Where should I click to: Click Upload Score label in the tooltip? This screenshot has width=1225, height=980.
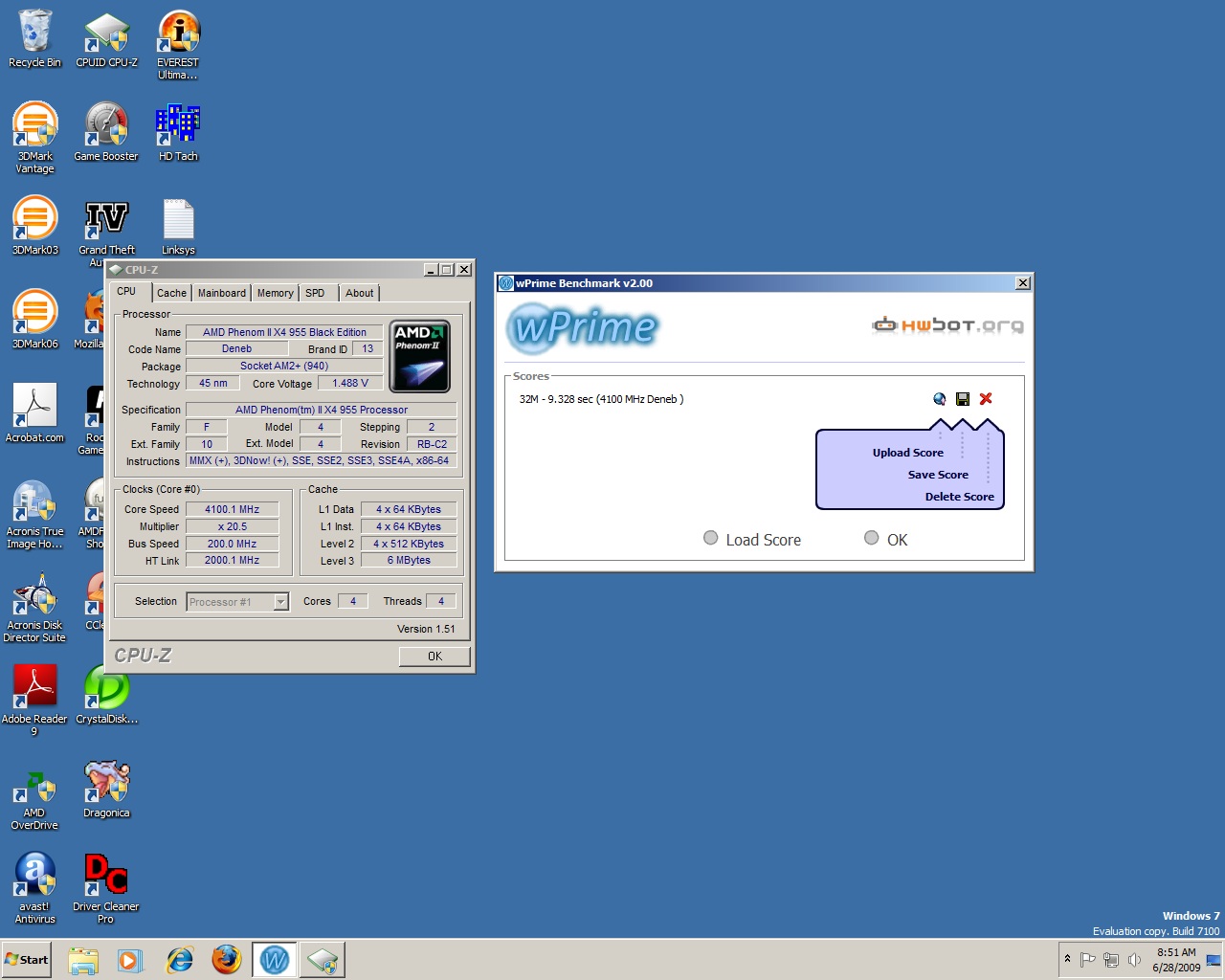[907, 453]
